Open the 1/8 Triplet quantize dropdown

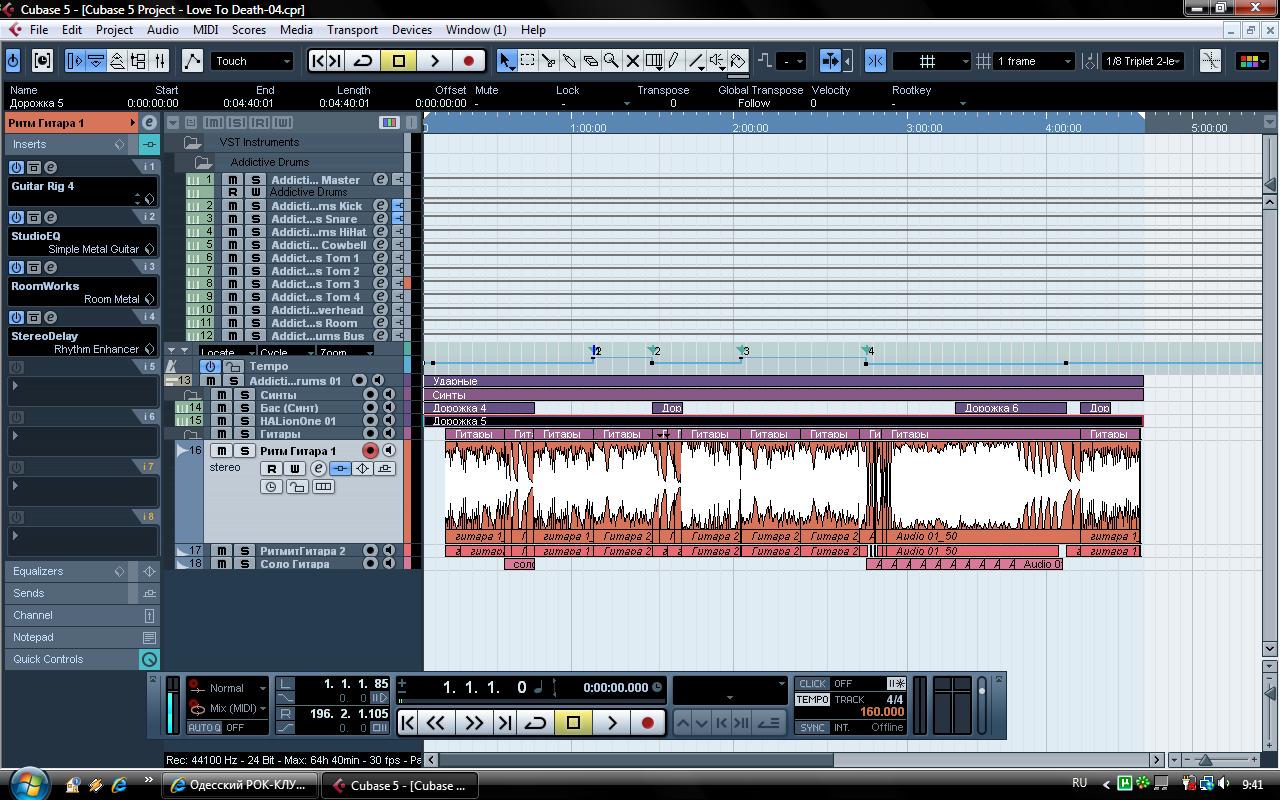tap(1143, 61)
